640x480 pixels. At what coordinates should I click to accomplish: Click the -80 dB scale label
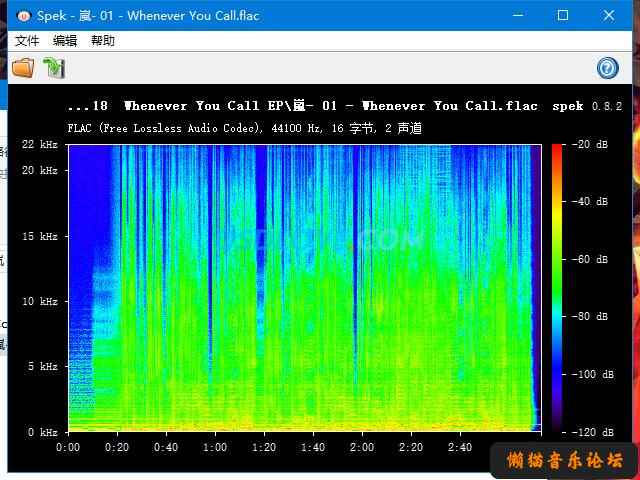590,316
